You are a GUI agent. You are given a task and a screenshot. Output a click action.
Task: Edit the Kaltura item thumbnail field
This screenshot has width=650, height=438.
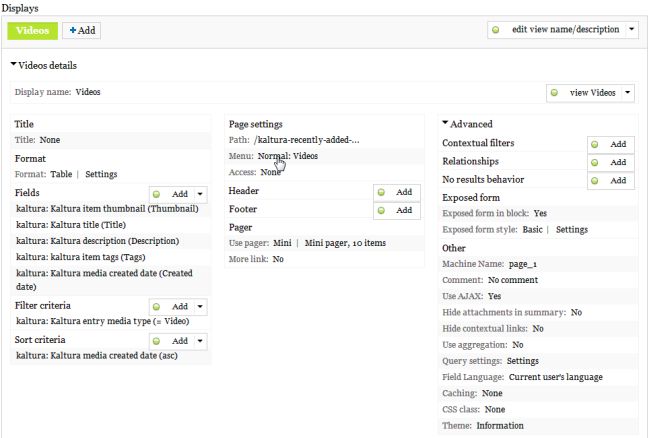[x=107, y=209]
